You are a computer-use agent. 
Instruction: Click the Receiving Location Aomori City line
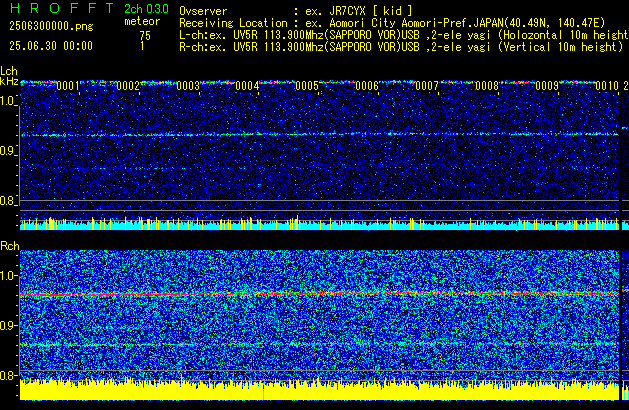[x=392, y=23]
